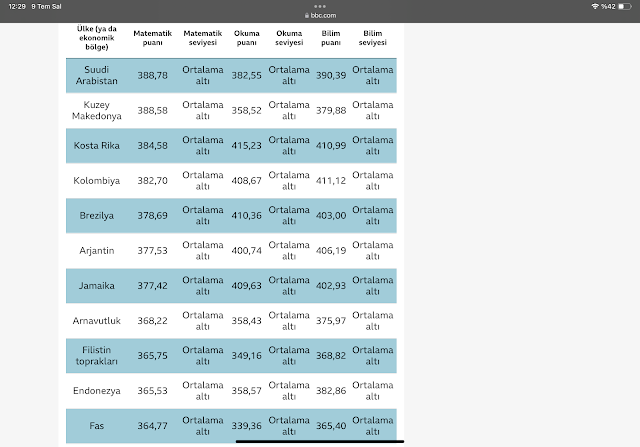
Task: Tap the Arnavutluk country cell
Action: click(97, 320)
